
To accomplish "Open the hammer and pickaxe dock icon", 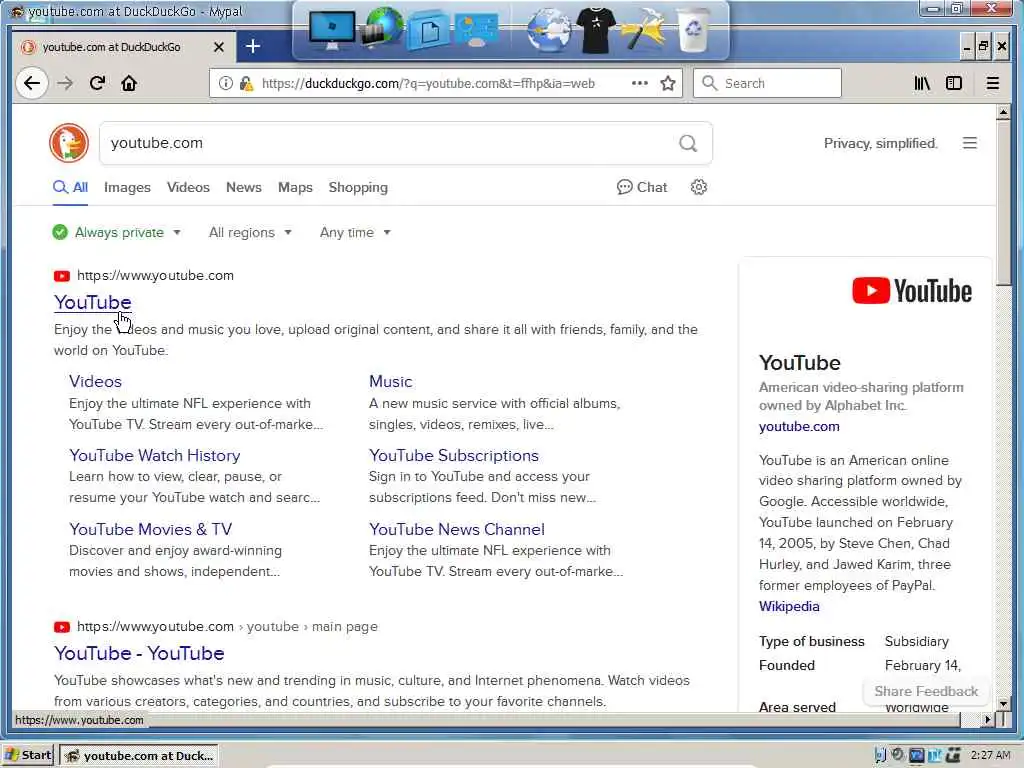I will (643, 29).
